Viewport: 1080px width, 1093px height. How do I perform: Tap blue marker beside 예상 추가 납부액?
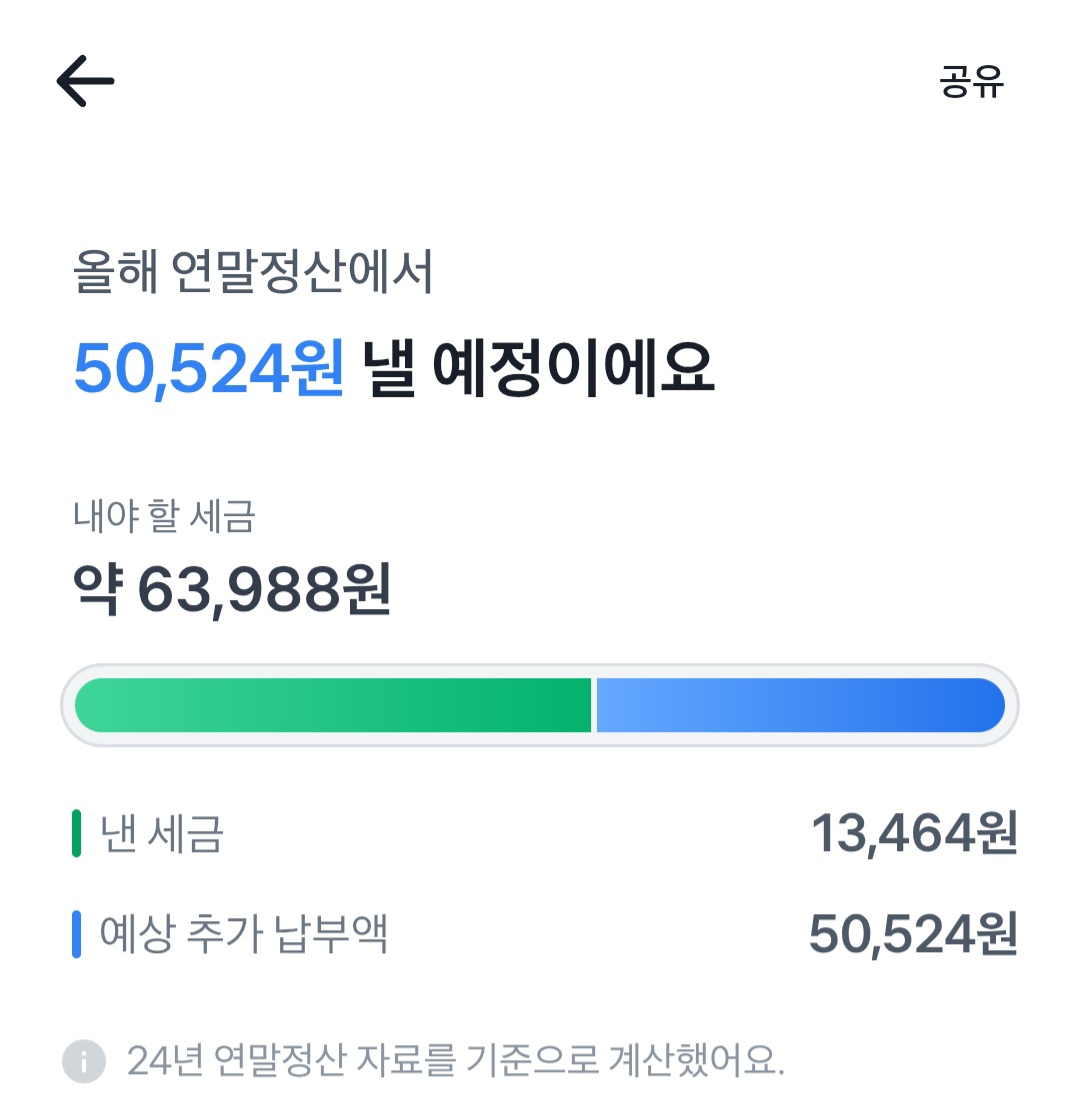(76, 935)
